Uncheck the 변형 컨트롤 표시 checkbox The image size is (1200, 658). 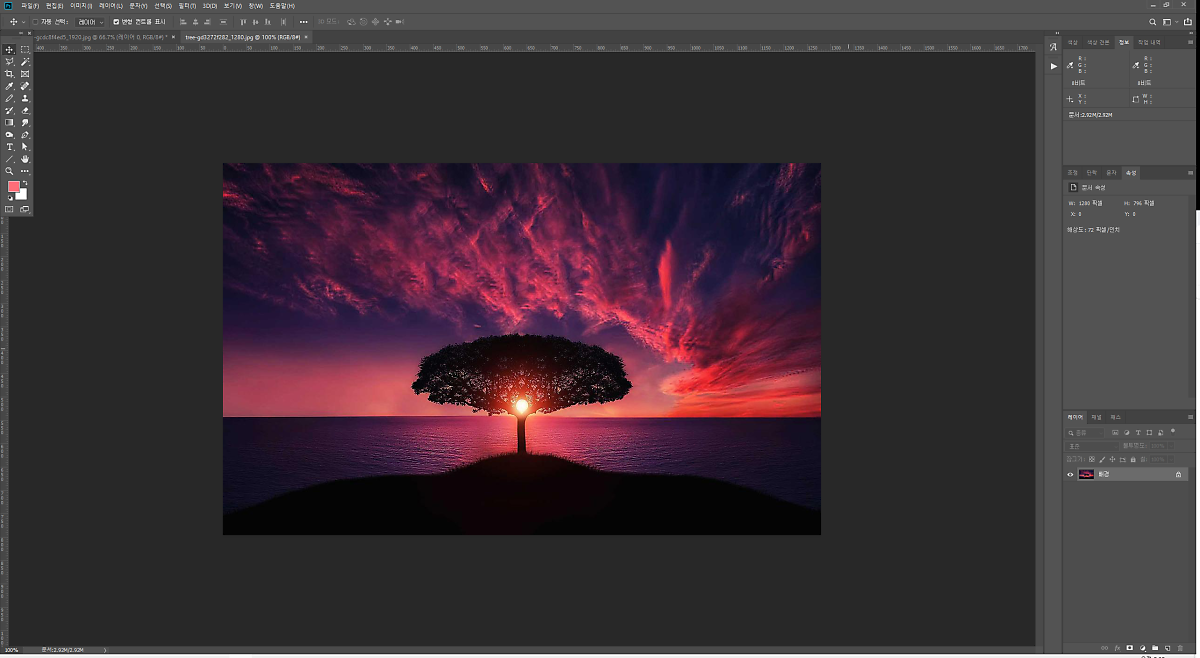[116, 21]
